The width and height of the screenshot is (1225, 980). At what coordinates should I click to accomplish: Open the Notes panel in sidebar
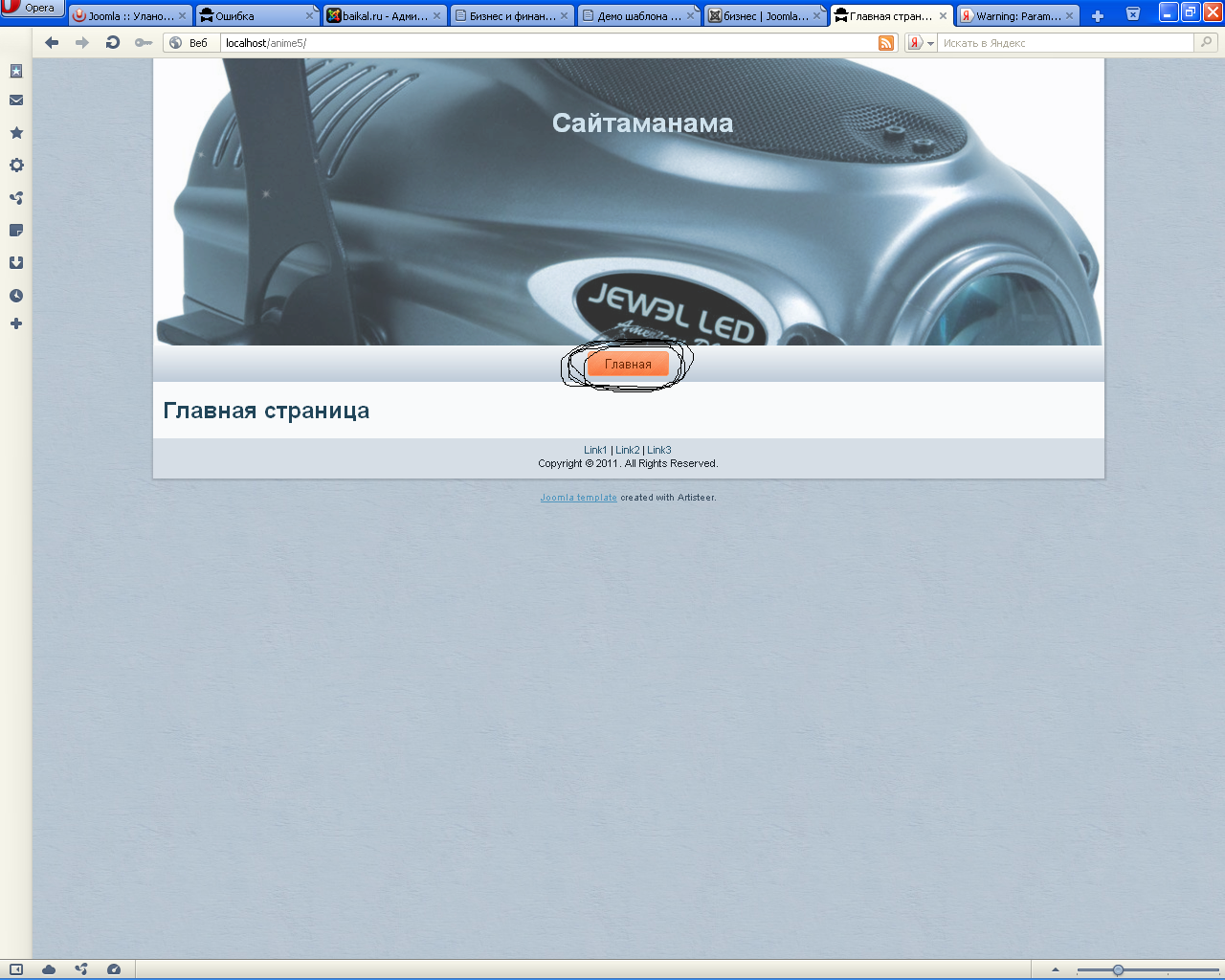pyautogui.click(x=16, y=231)
